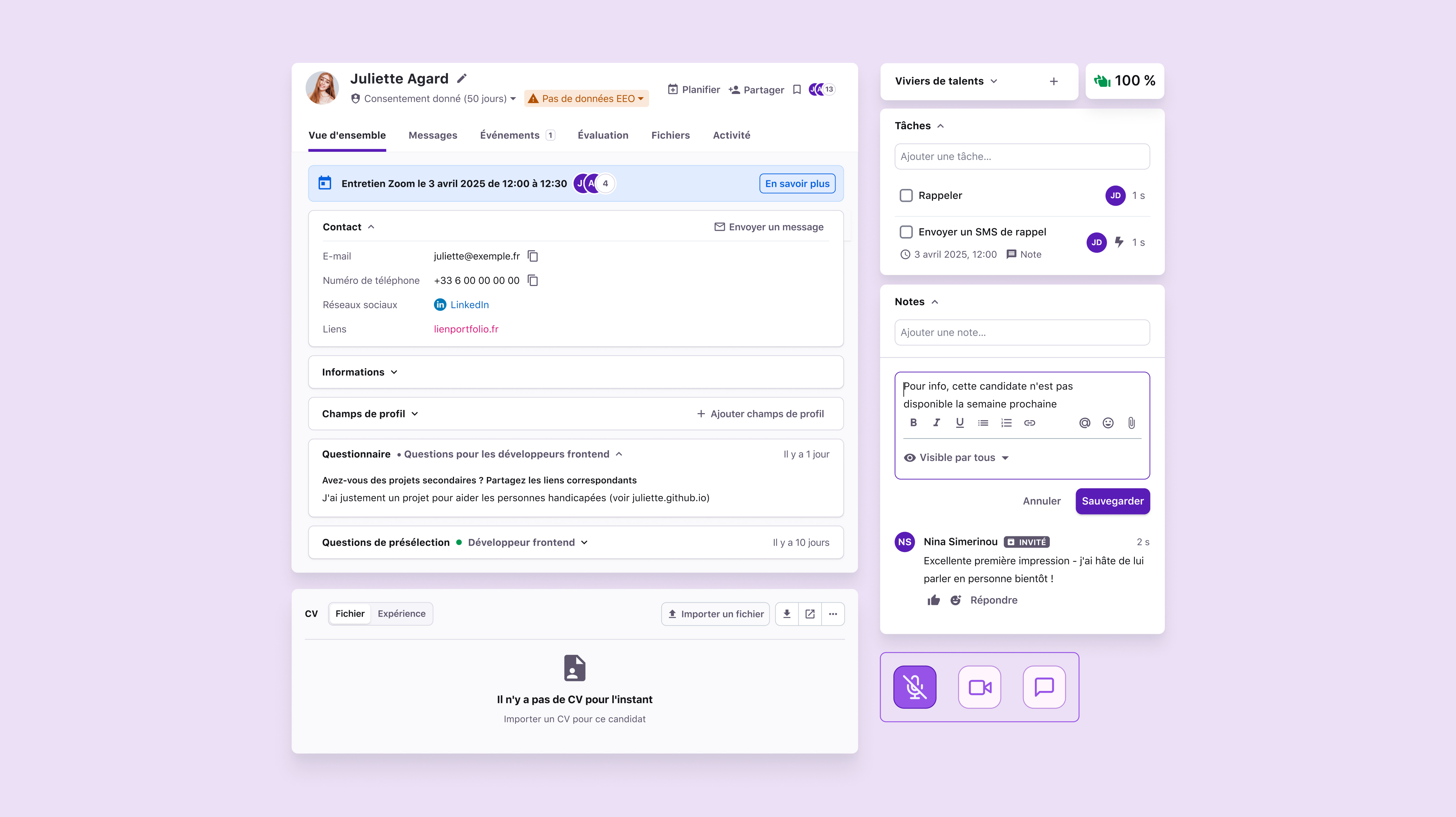The height and width of the screenshot is (817, 1456).
Task: Click Importer un fichier
Action: (715, 613)
